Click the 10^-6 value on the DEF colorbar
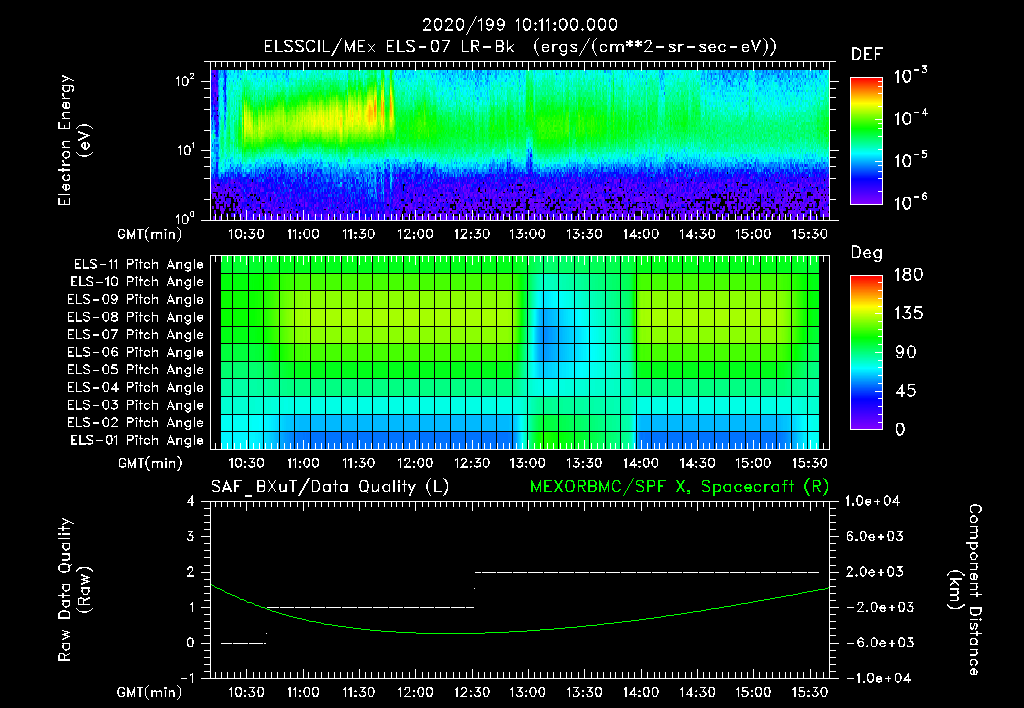 click(x=910, y=202)
